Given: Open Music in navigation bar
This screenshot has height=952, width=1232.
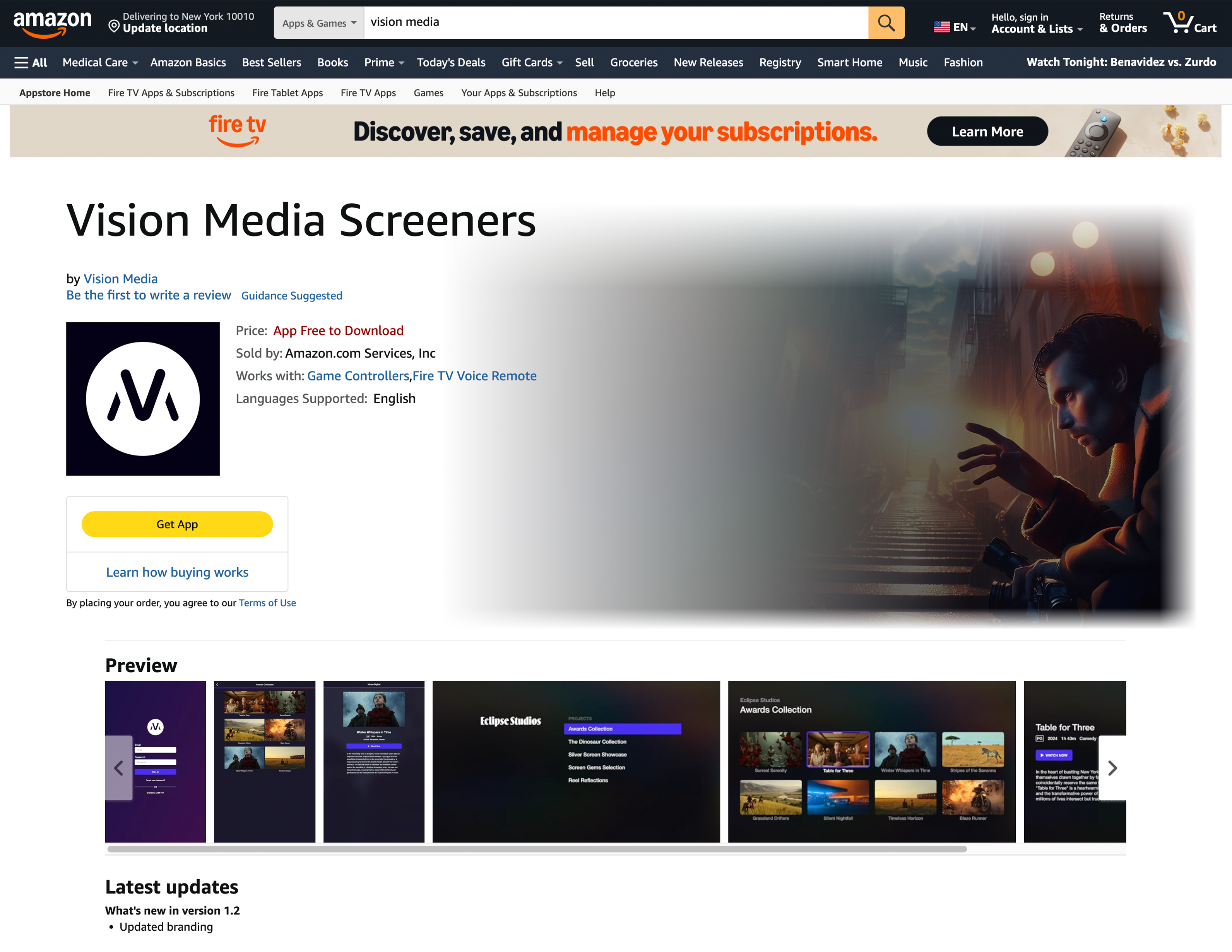Looking at the screenshot, I should (912, 63).
